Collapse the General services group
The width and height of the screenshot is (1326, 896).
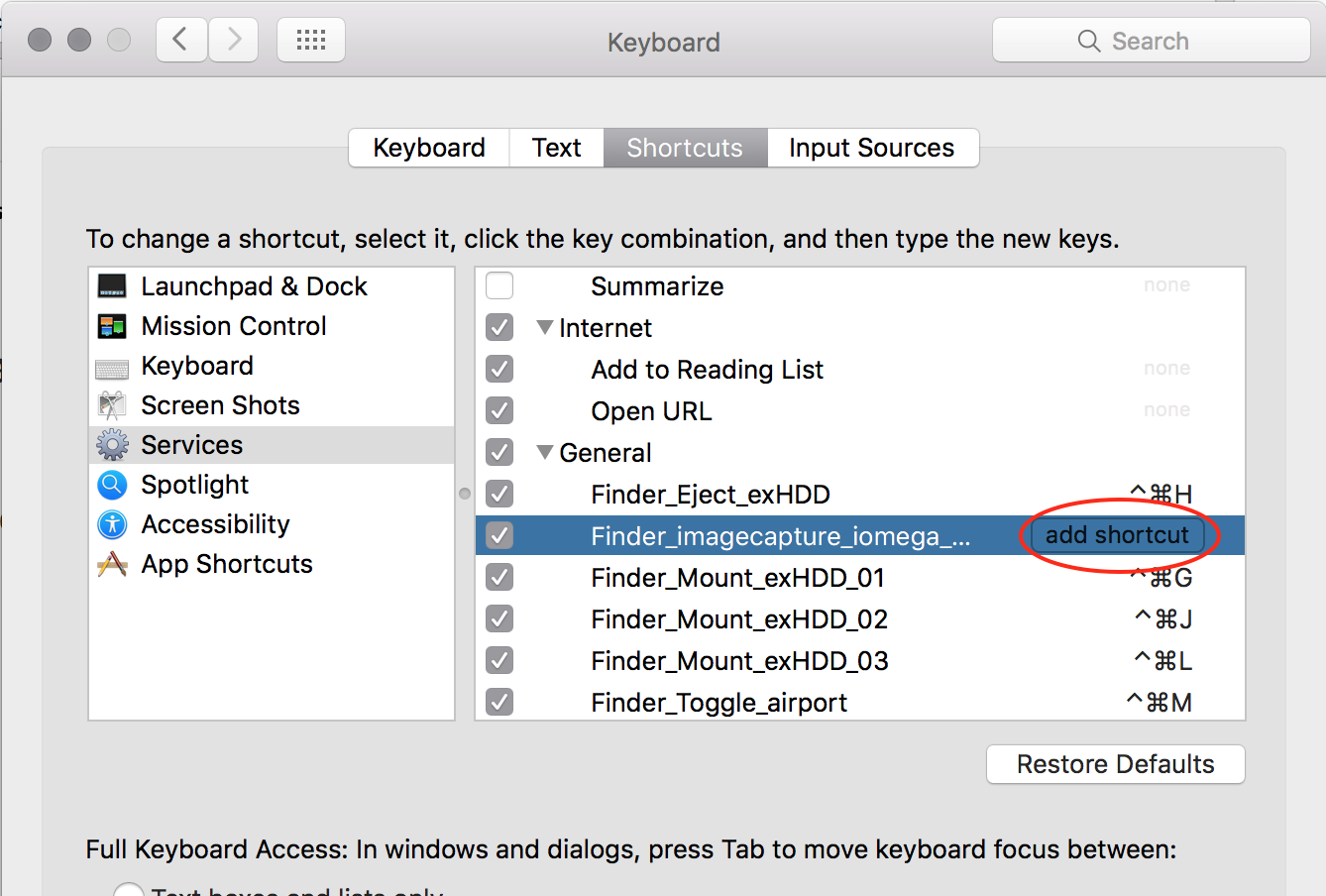click(x=544, y=452)
